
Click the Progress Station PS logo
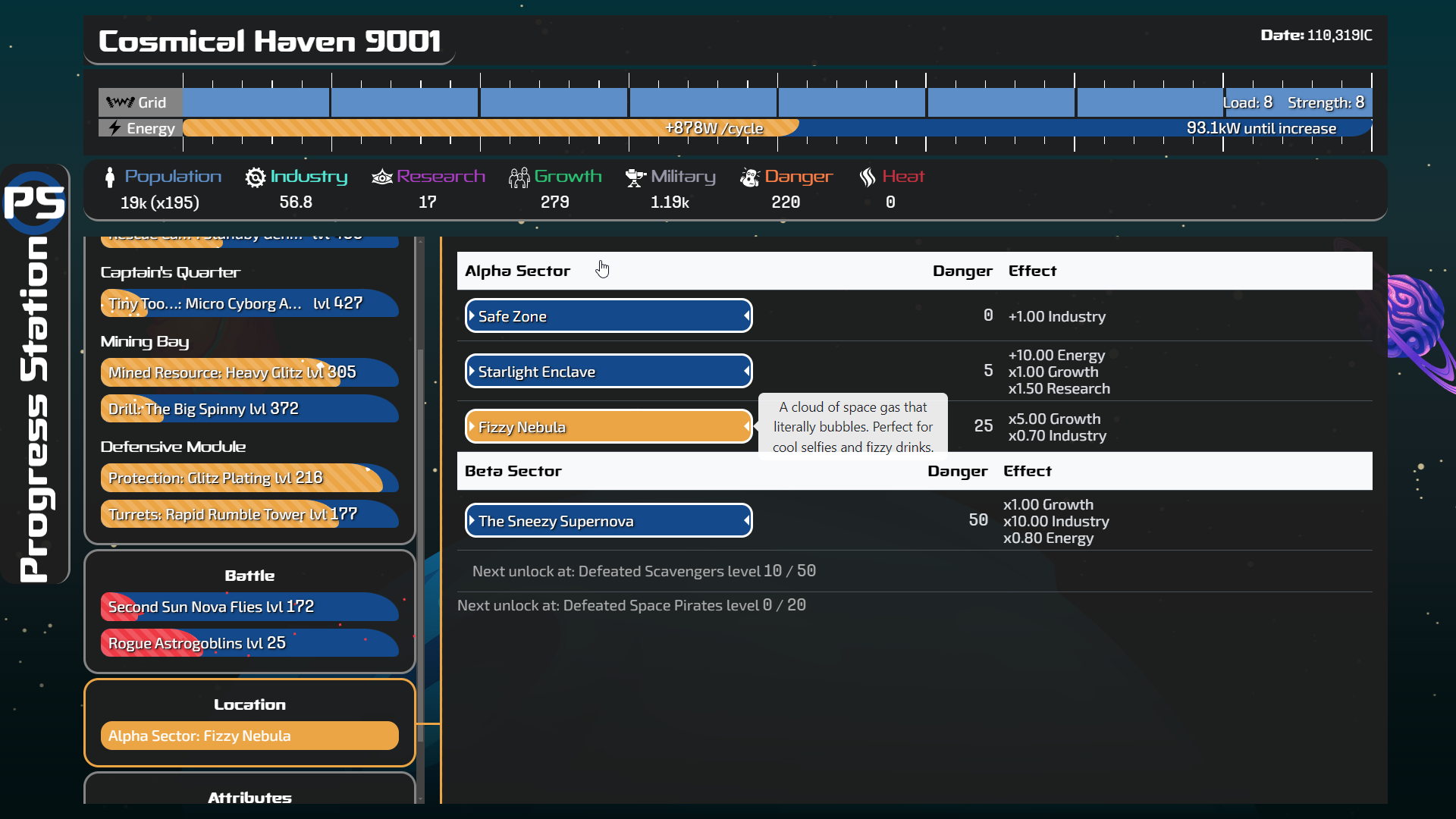coord(34,202)
